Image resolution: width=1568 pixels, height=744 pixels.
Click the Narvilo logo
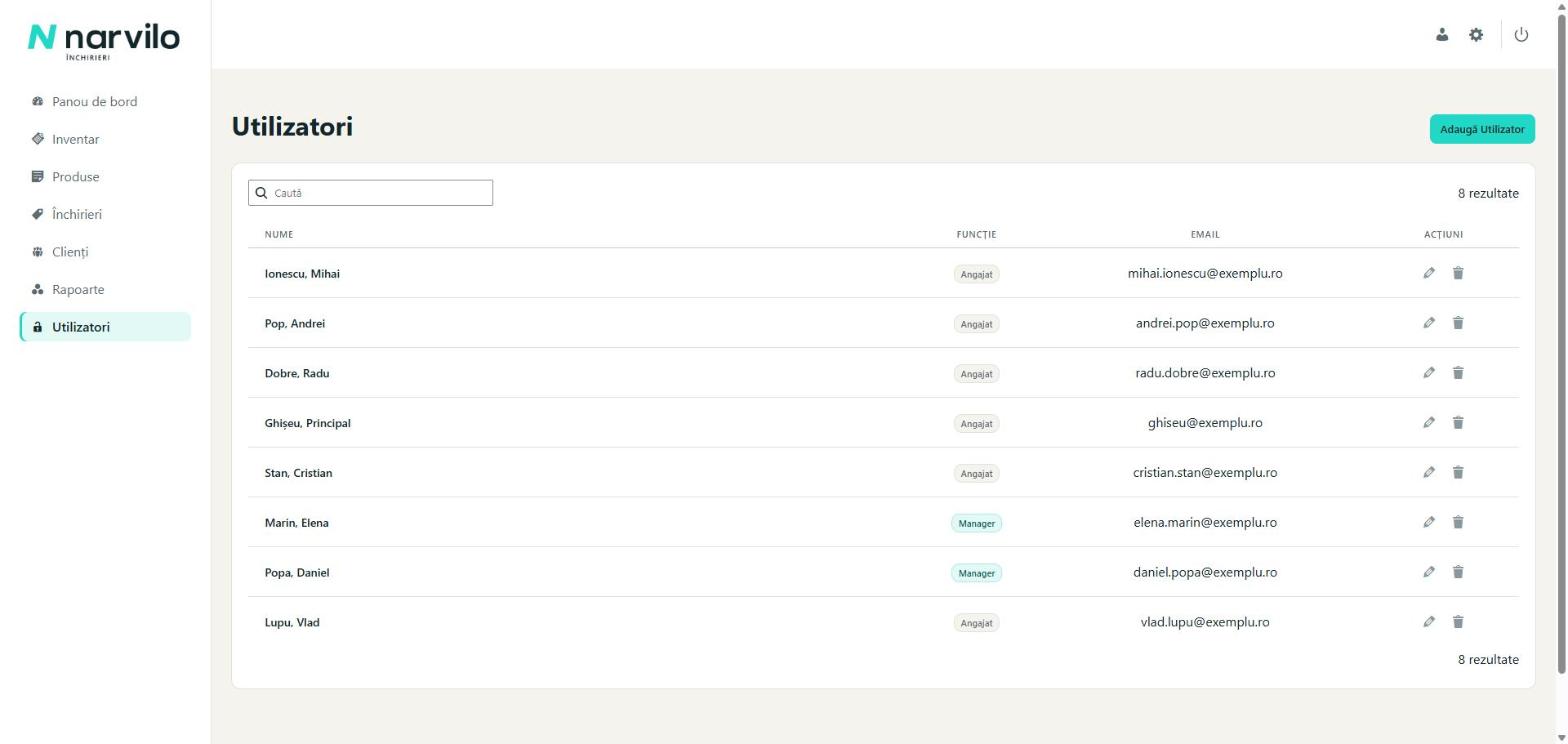[x=104, y=40]
